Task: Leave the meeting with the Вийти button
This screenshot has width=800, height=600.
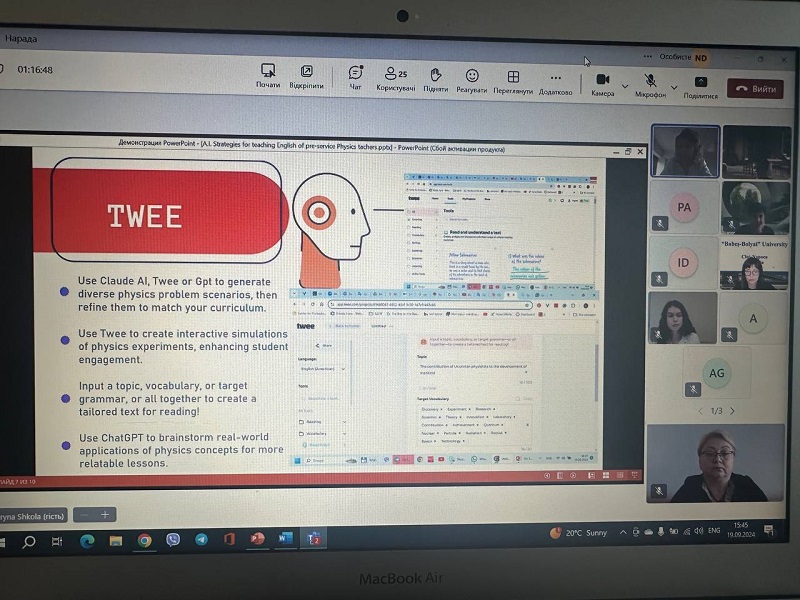Action: coord(755,89)
